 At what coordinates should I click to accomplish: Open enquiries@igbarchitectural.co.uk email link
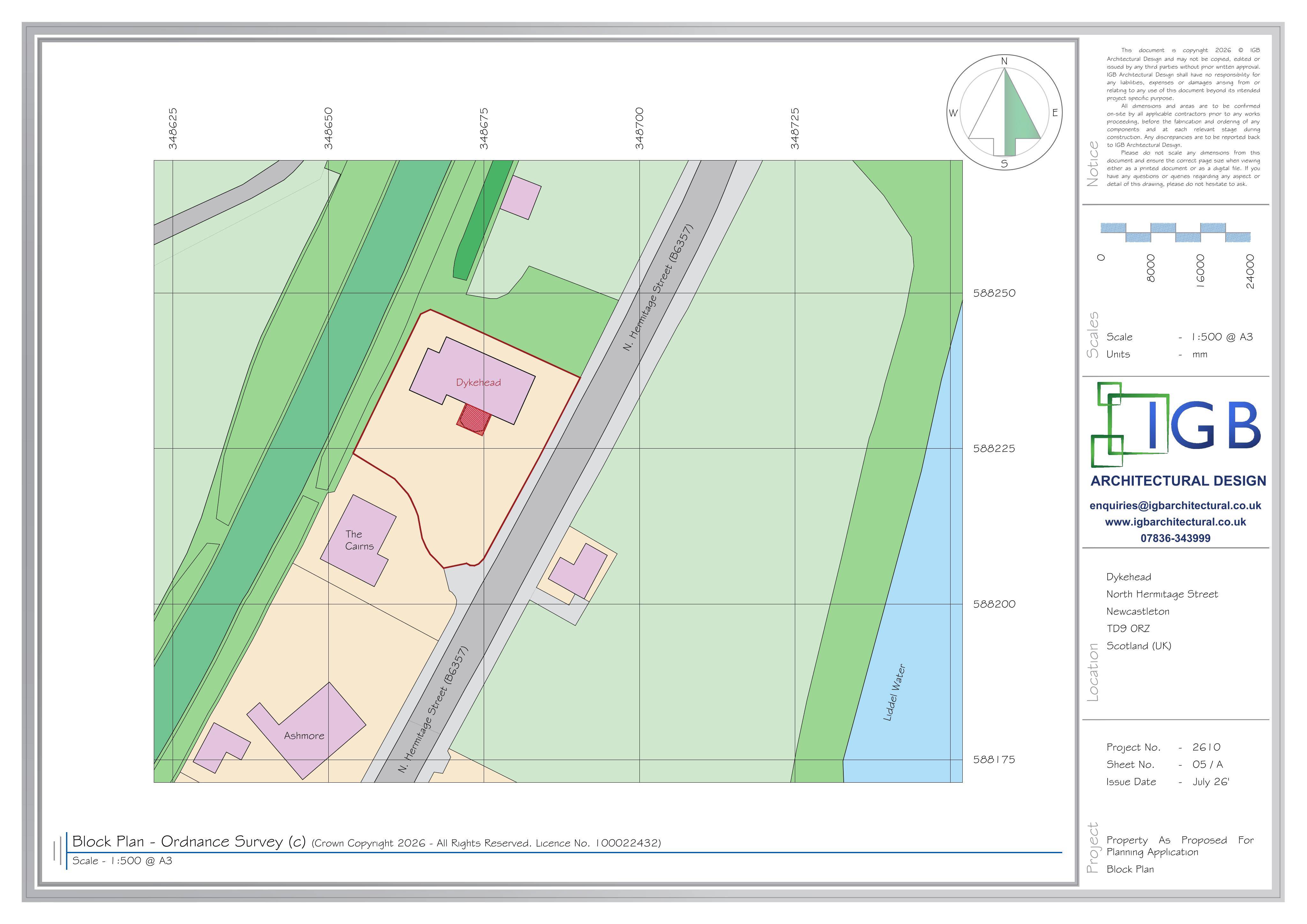pyautogui.click(x=1176, y=506)
